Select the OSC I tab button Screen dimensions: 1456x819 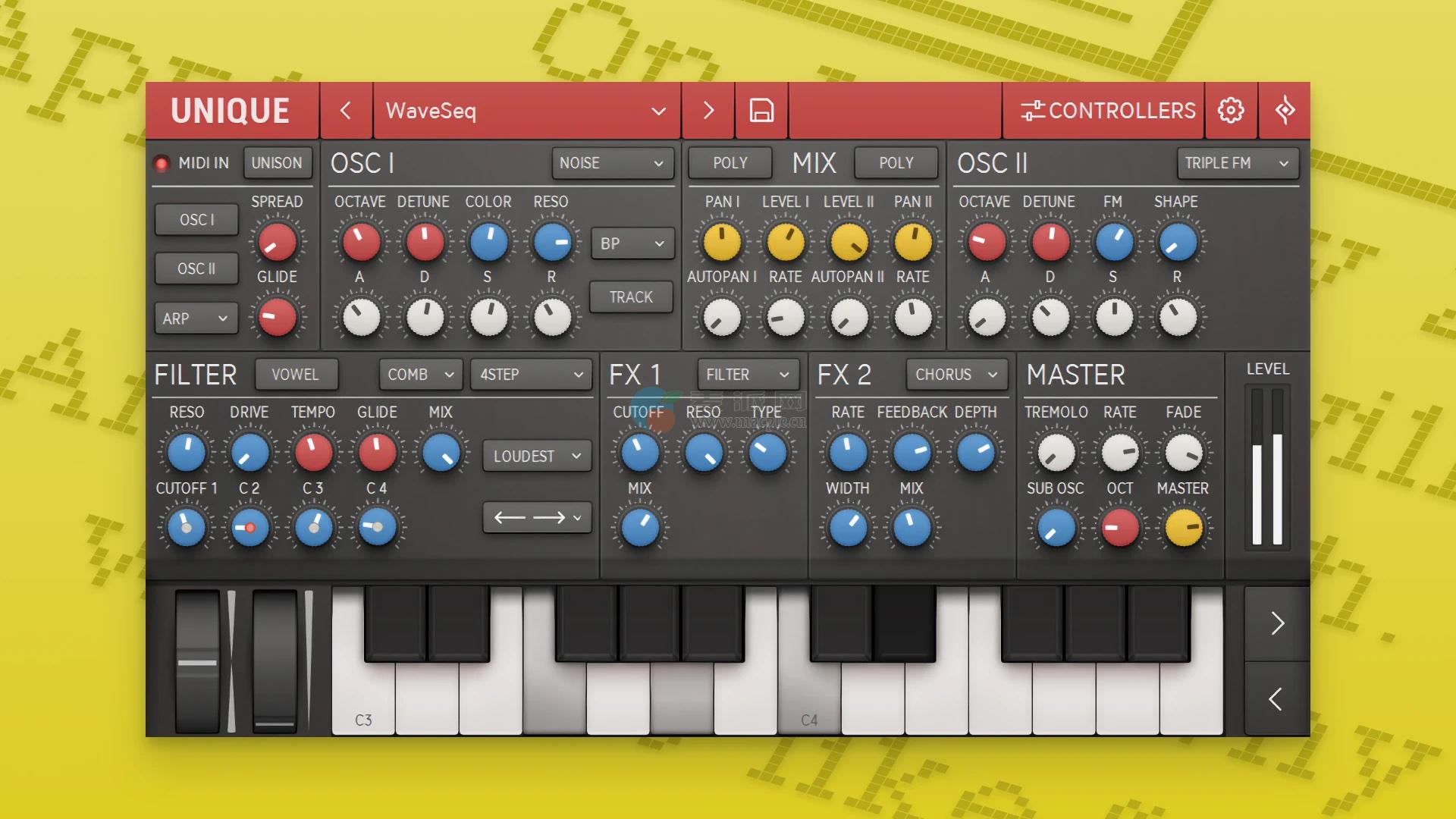pos(196,220)
